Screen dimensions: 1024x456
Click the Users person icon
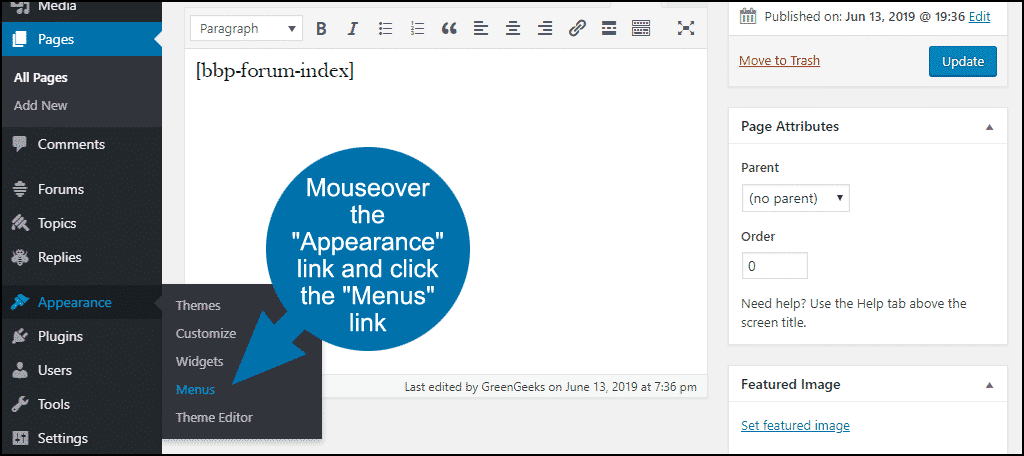click(20, 370)
